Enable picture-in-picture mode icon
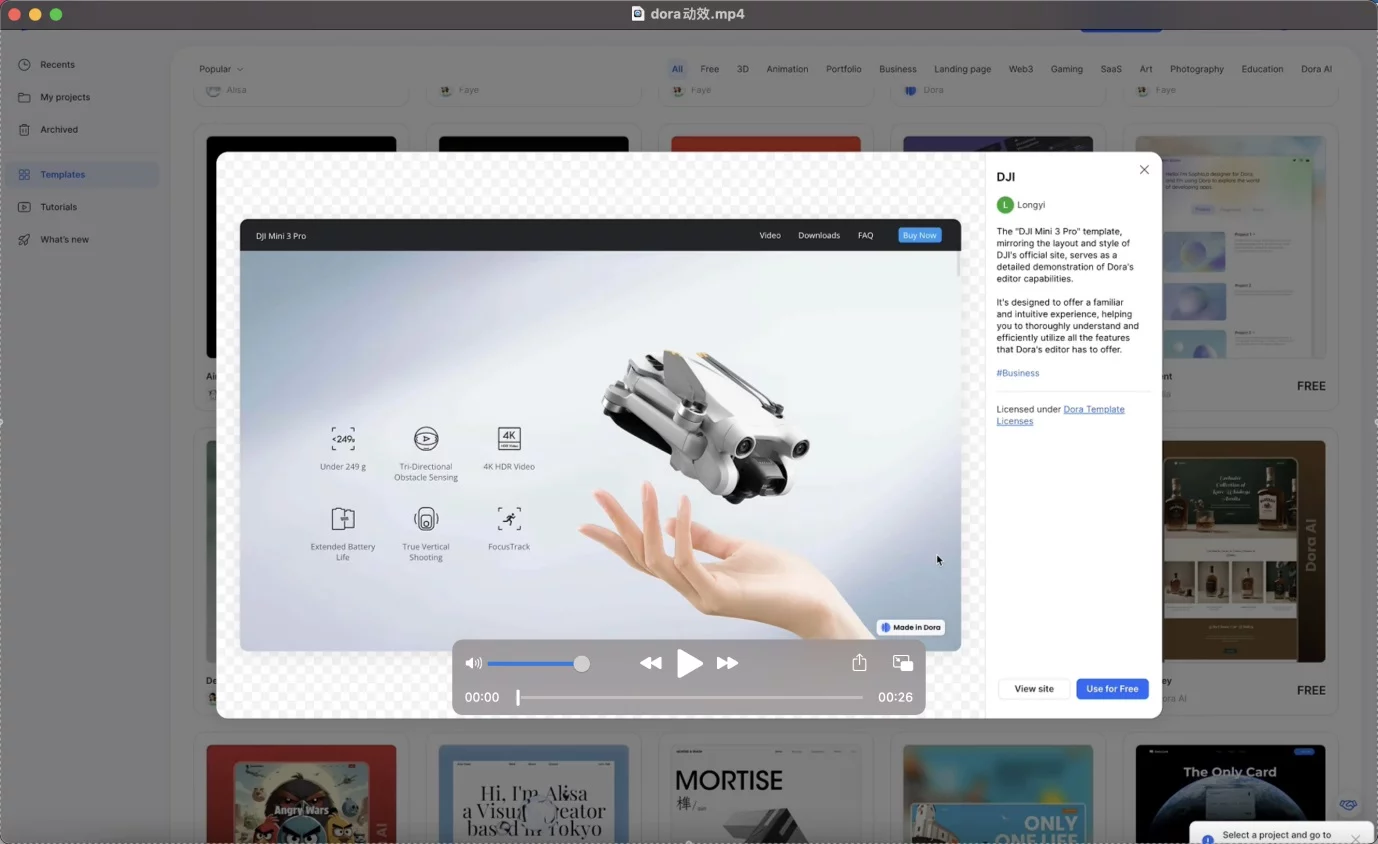This screenshot has height=844, width=1378. [902, 663]
